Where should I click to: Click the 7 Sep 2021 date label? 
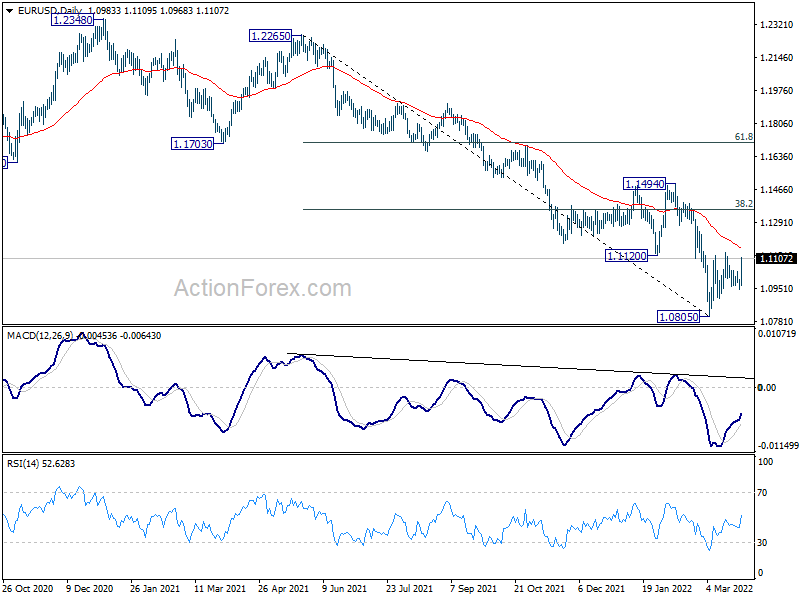pyautogui.click(x=473, y=589)
